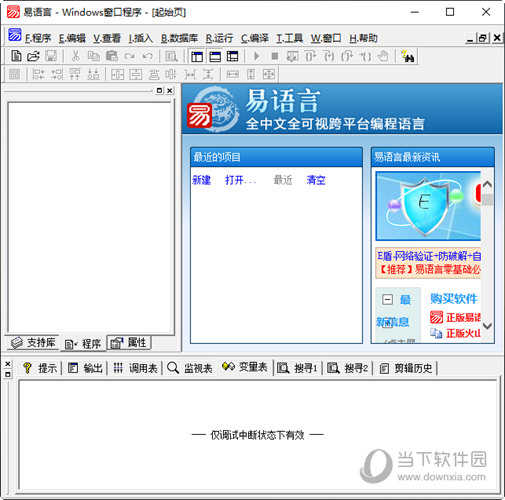This screenshot has width=505, height=500.
Task: Click the Find magnifier toolbar icon
Action: [x=171, y=56]
